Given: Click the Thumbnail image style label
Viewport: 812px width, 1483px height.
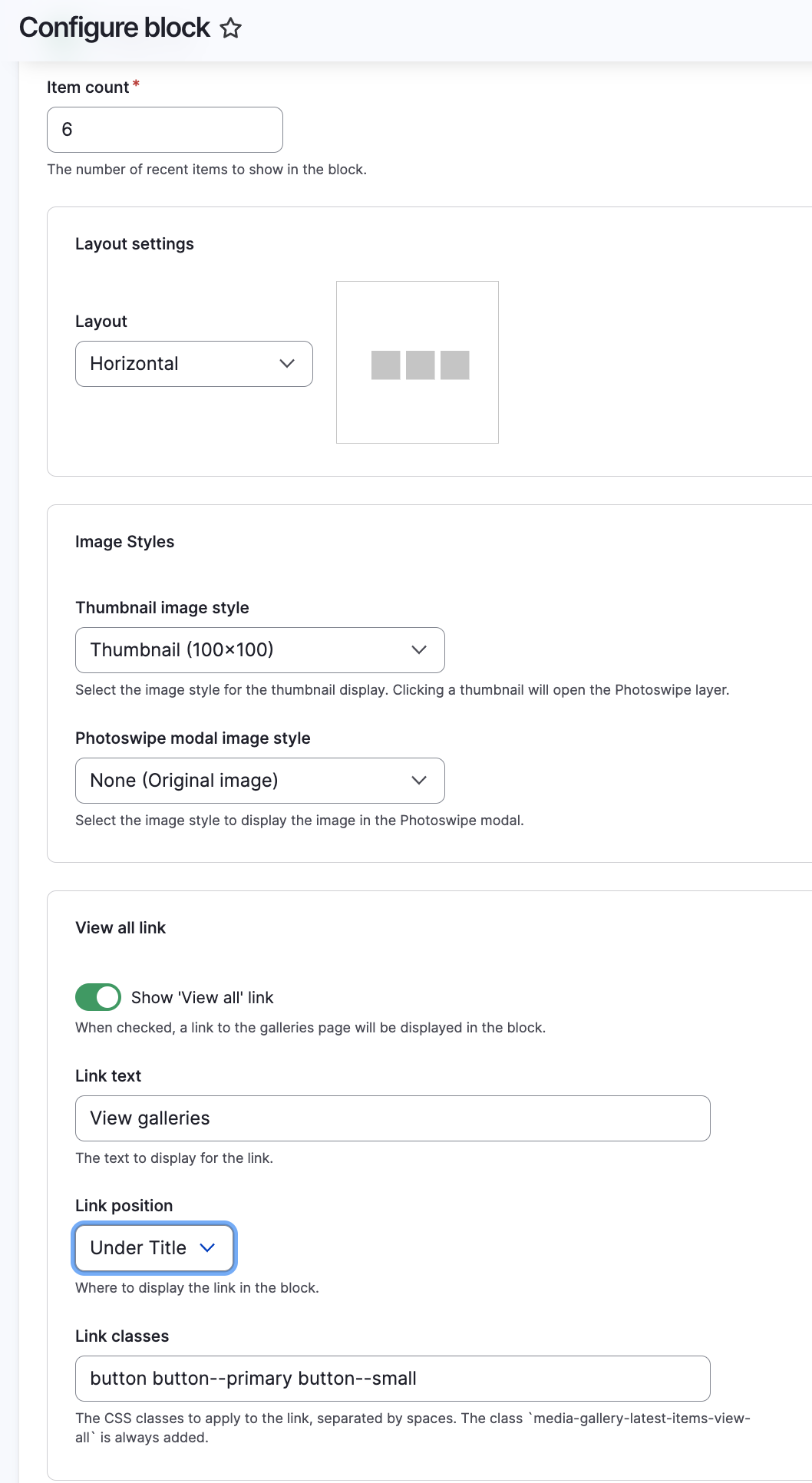Looking at the screenshot, I should coord(161,607).
